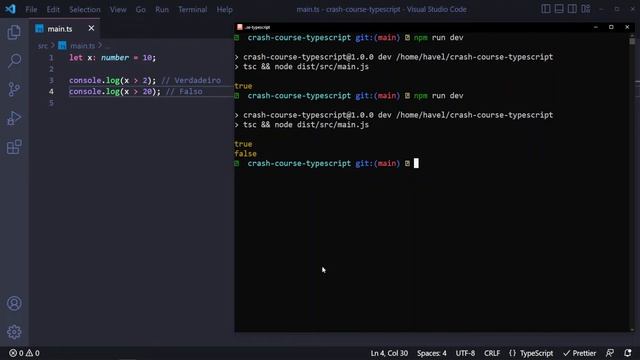Click the notifications bell in the status bar
This screenshot has width=640, height=360.
[628, 353]
